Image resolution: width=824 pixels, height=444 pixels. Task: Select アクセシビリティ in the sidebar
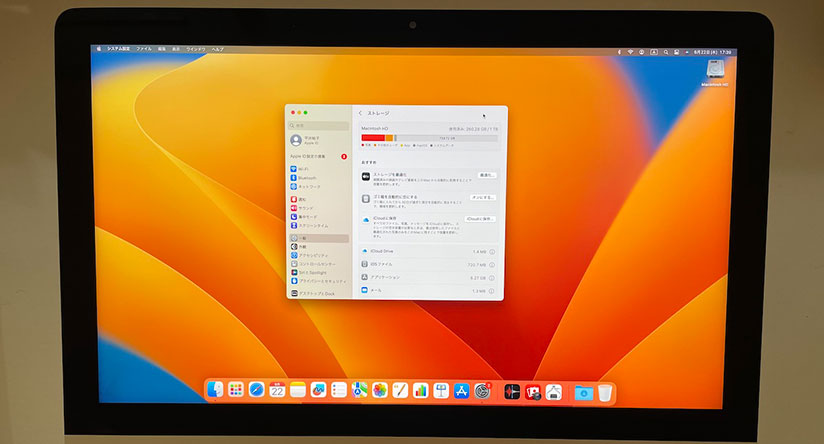(x=318, y=255)
